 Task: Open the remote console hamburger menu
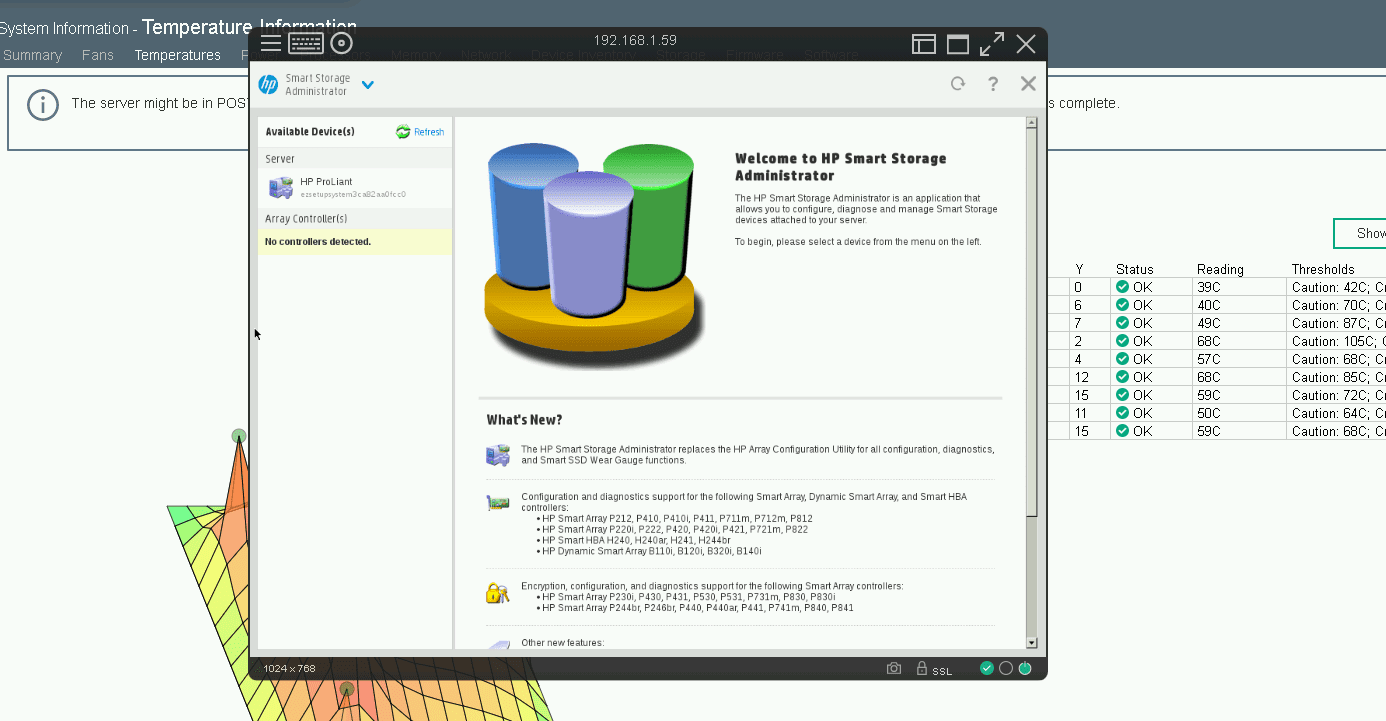[x=271, y=43]
